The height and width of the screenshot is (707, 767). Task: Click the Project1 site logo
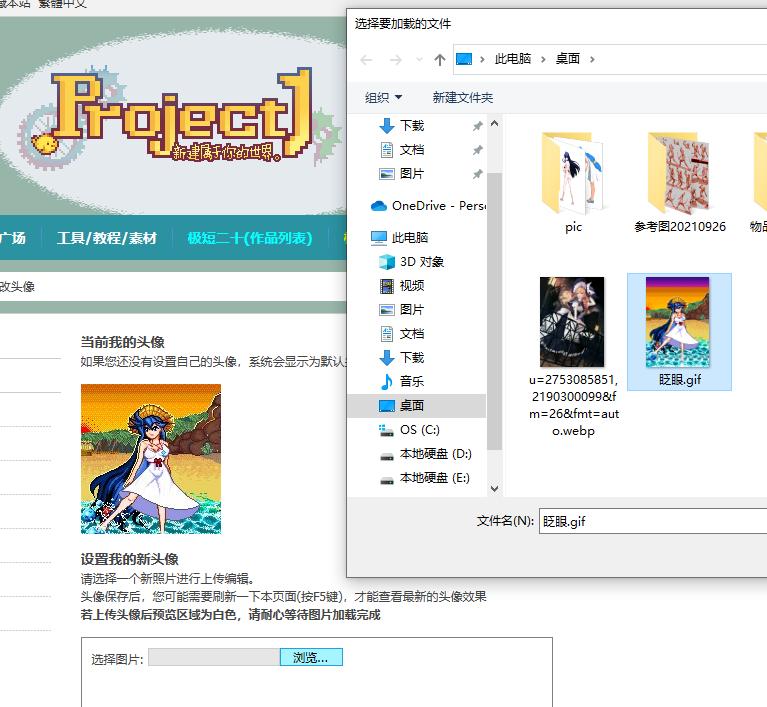tap(181, 116)
